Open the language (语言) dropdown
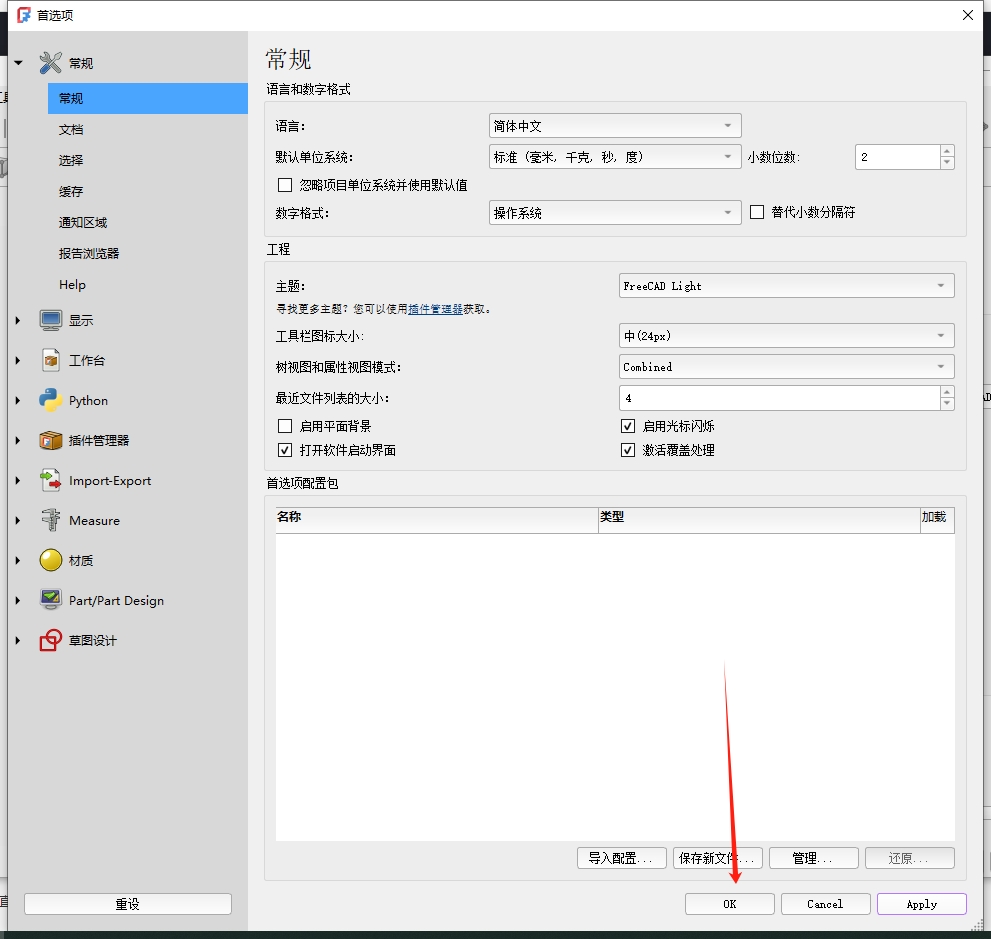 pyautogui.click(x=614, y=126)
